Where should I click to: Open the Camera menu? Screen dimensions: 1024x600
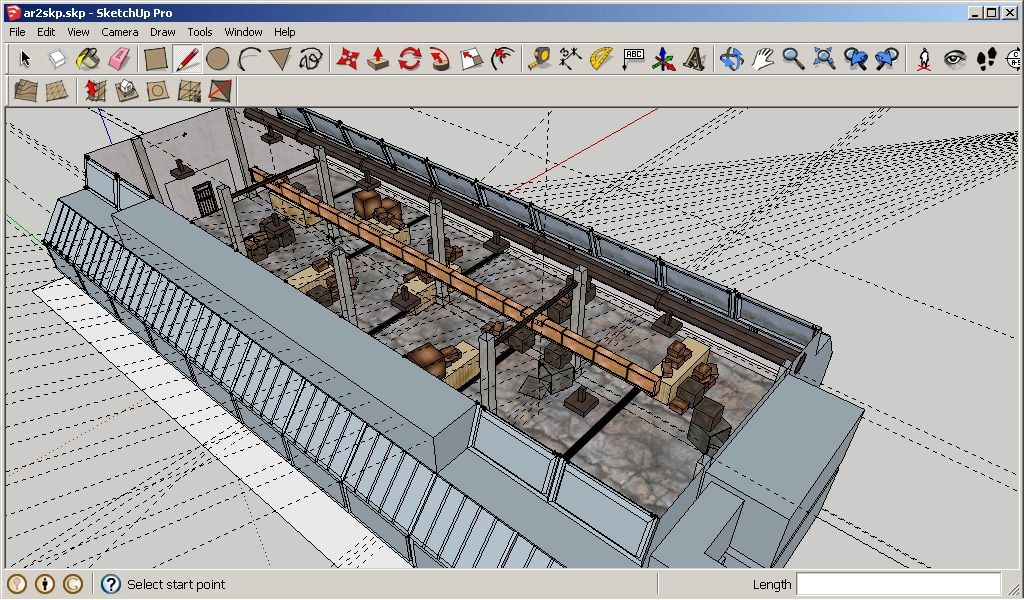120,32
